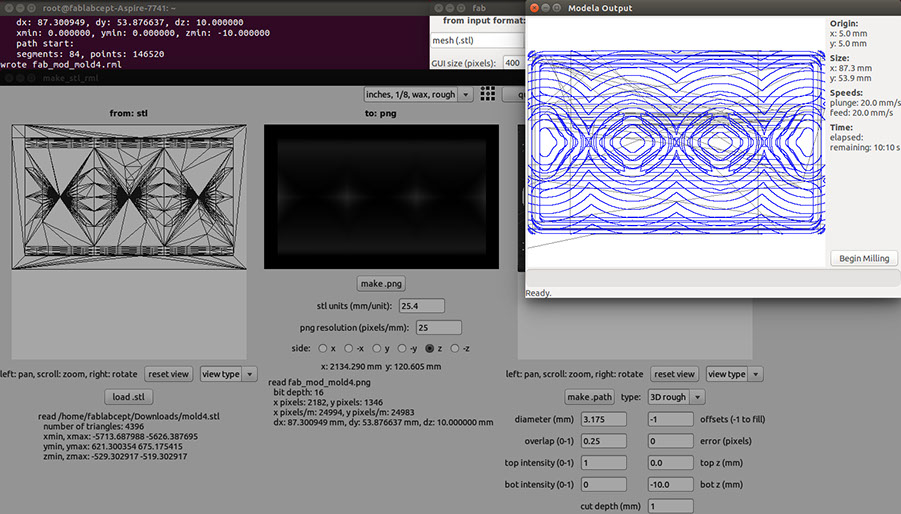This screenshot has width=901, height=514.
Task: Click Begin Milling in Modela Output
Action: pyautogui.click(x=864, y=258)
